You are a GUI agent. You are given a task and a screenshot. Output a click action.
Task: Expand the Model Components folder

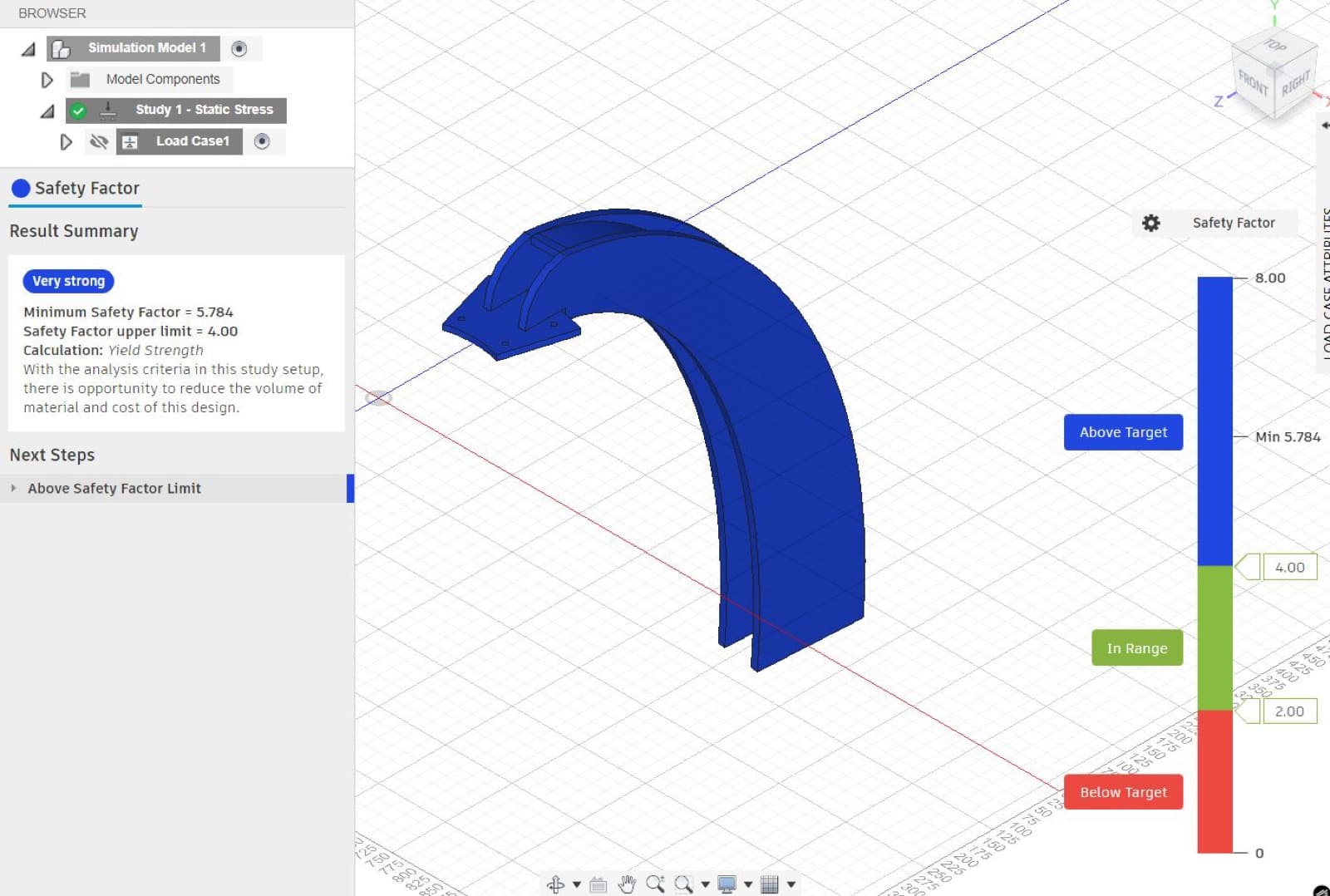tap(47, 80)
